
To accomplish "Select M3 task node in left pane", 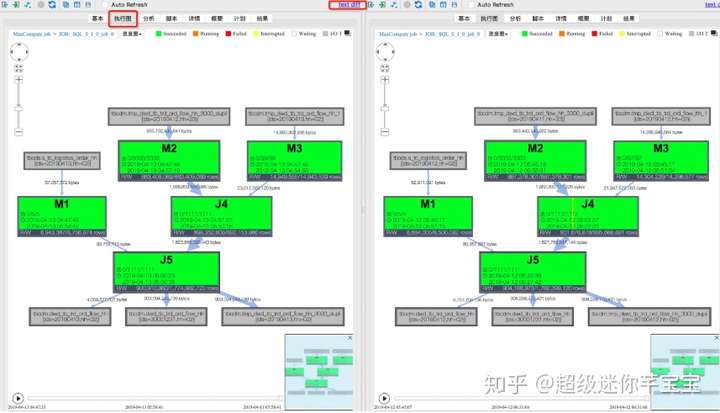I will click(x=294, y=161).
